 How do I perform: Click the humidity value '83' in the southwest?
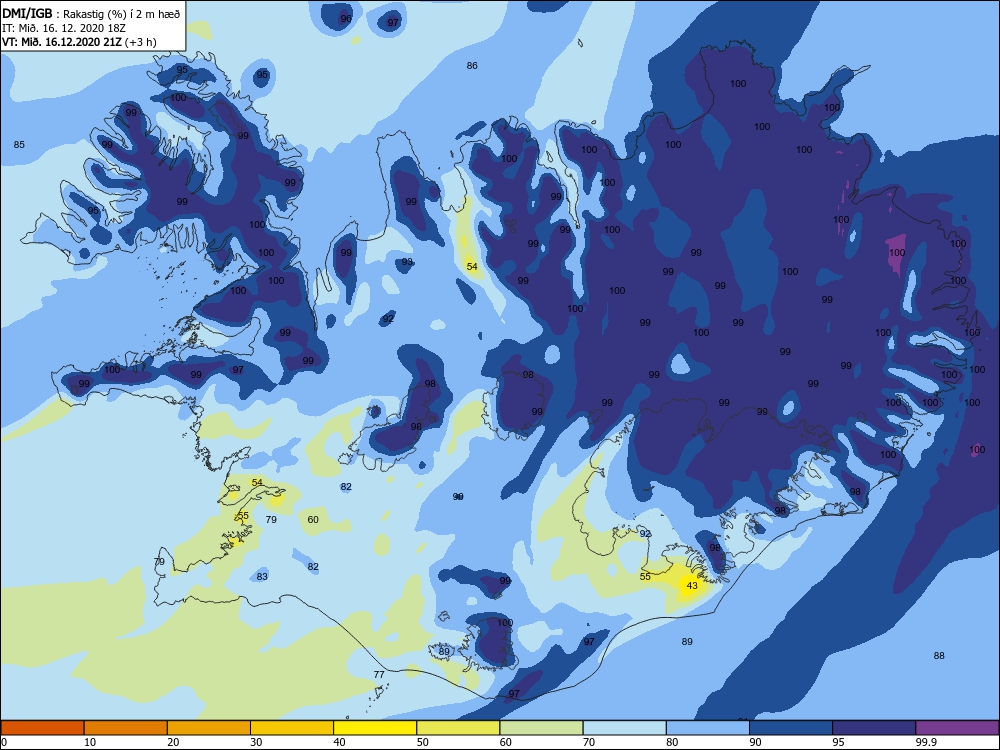pos(262,576)
